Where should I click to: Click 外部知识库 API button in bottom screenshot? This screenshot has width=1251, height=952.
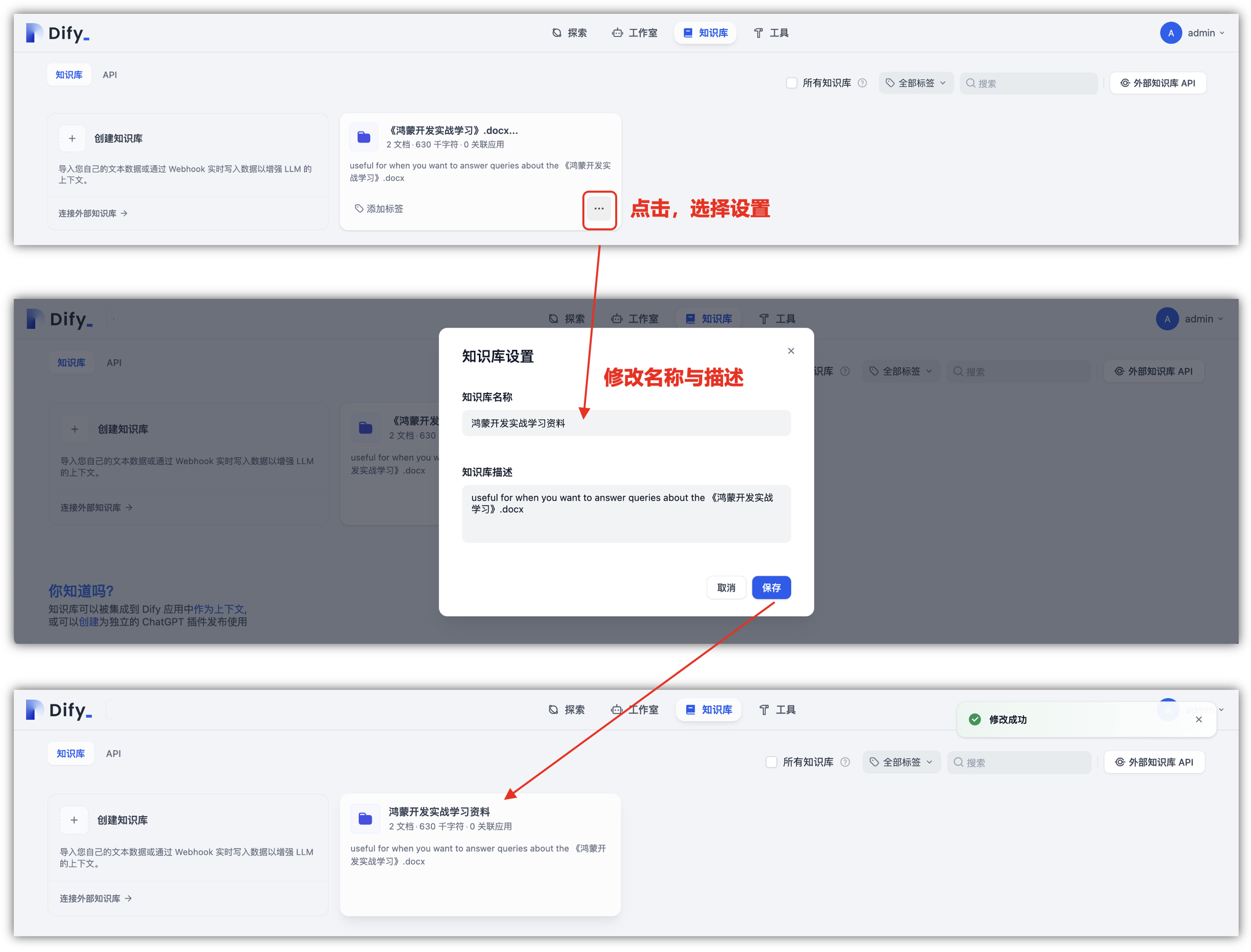coord(1154,762)
